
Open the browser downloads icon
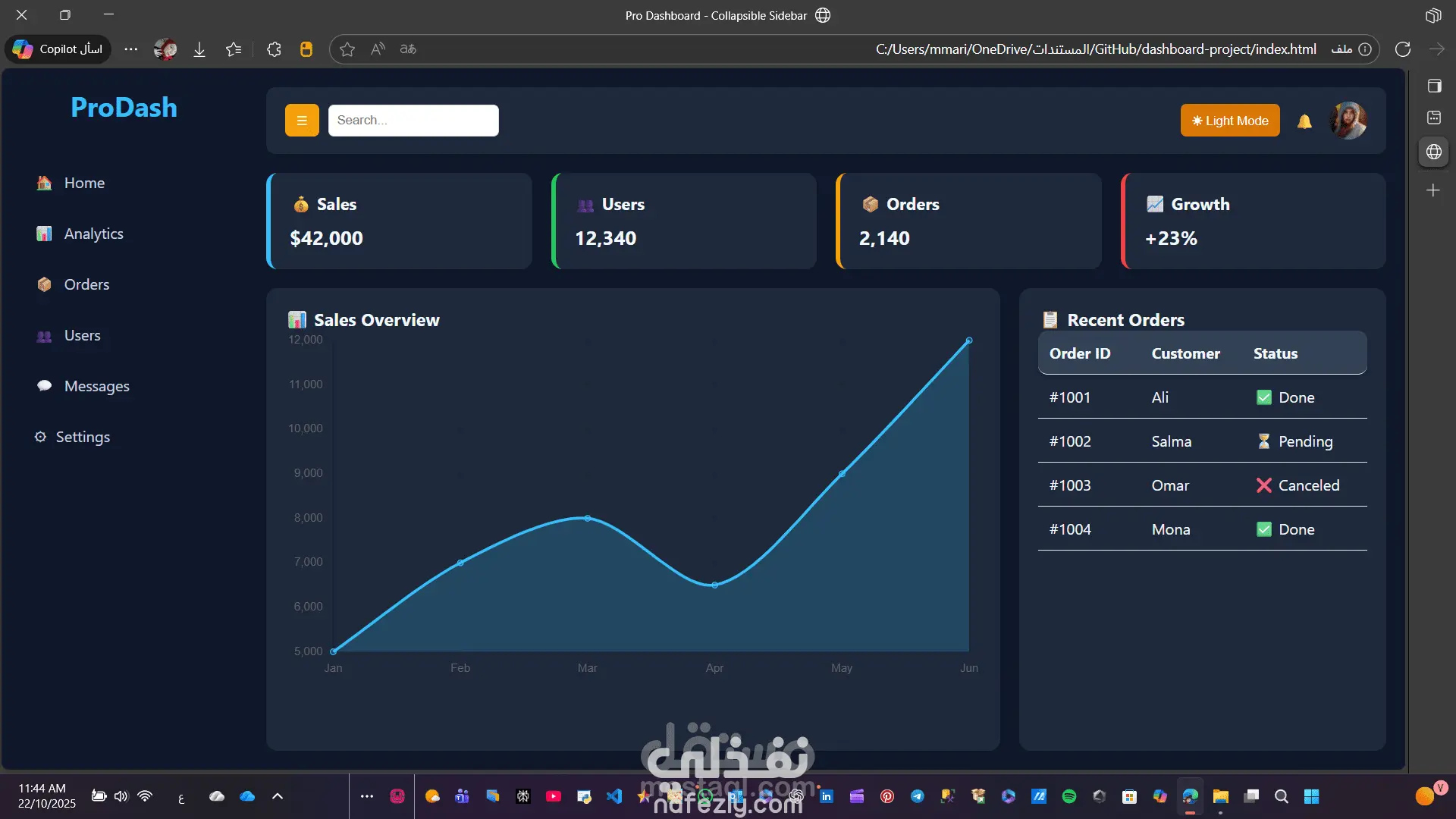[199, 49]
